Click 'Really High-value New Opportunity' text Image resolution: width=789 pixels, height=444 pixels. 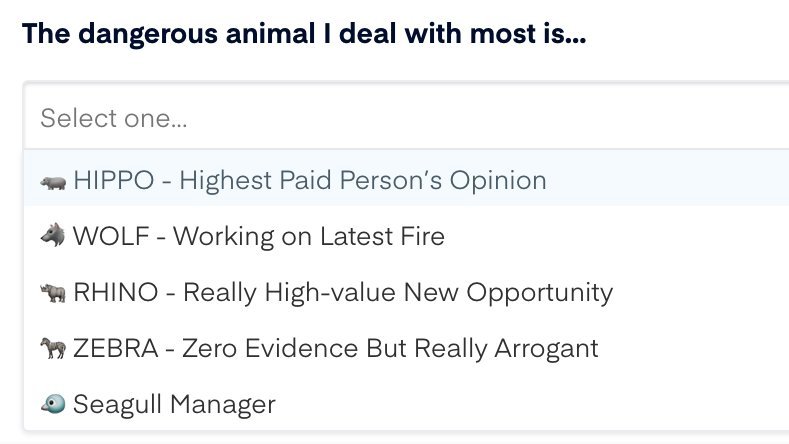click(x=398, y=293)
